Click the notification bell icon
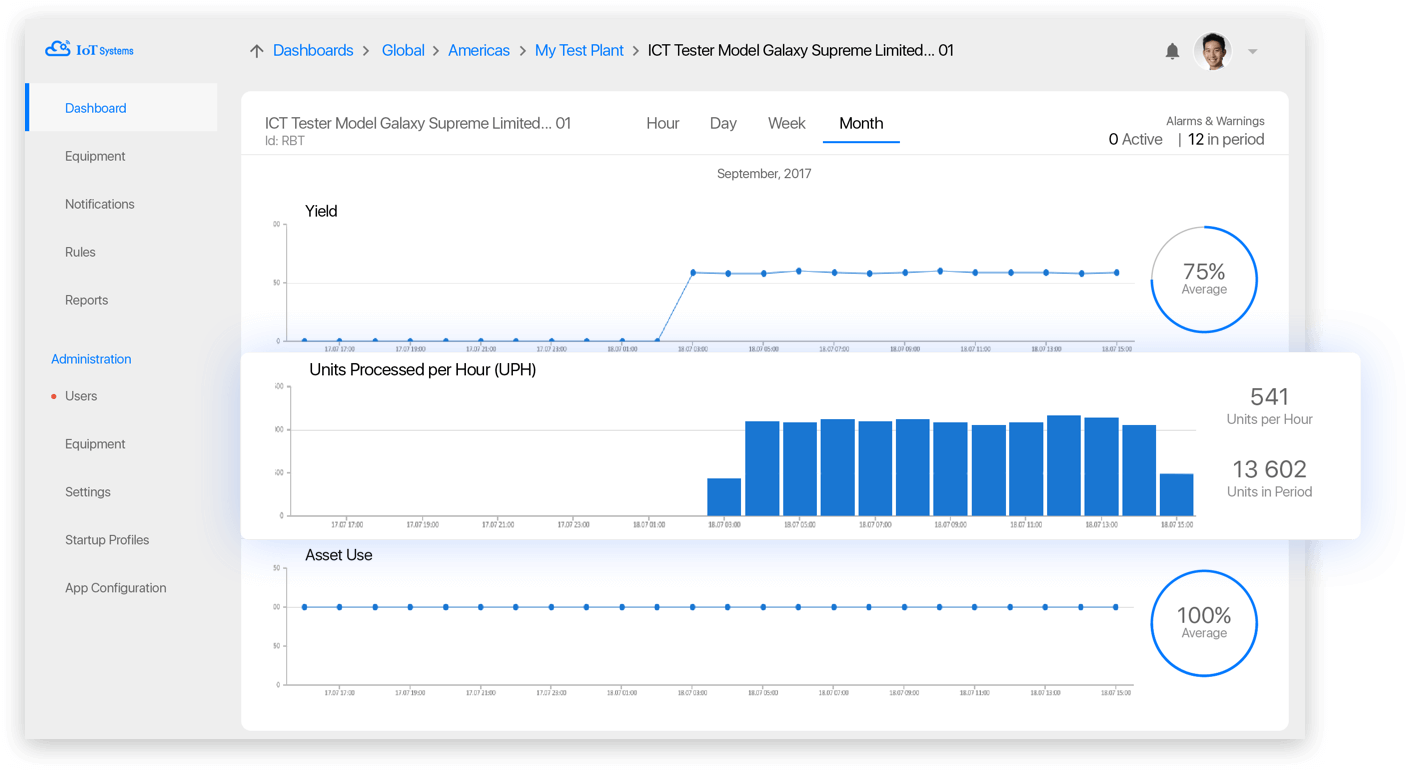Image resolution: width=1411 pixels, height=770 pixels. (x=1172, y=51)
